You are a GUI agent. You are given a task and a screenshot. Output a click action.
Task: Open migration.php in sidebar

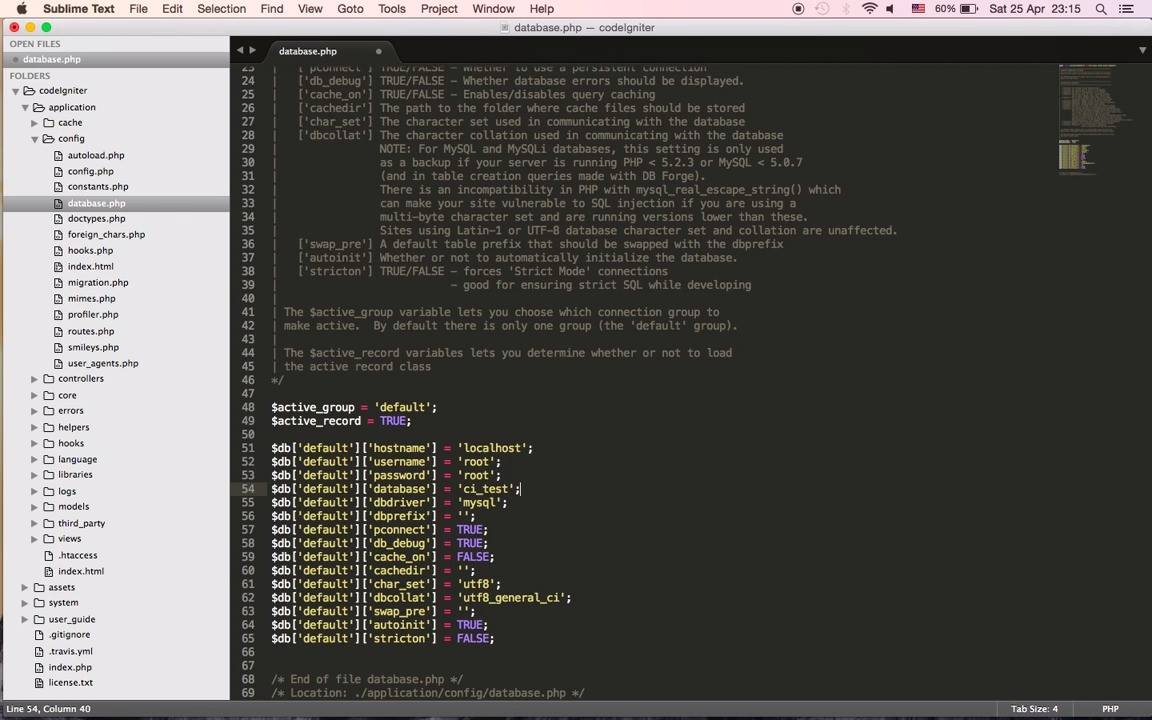coord(98,283)
